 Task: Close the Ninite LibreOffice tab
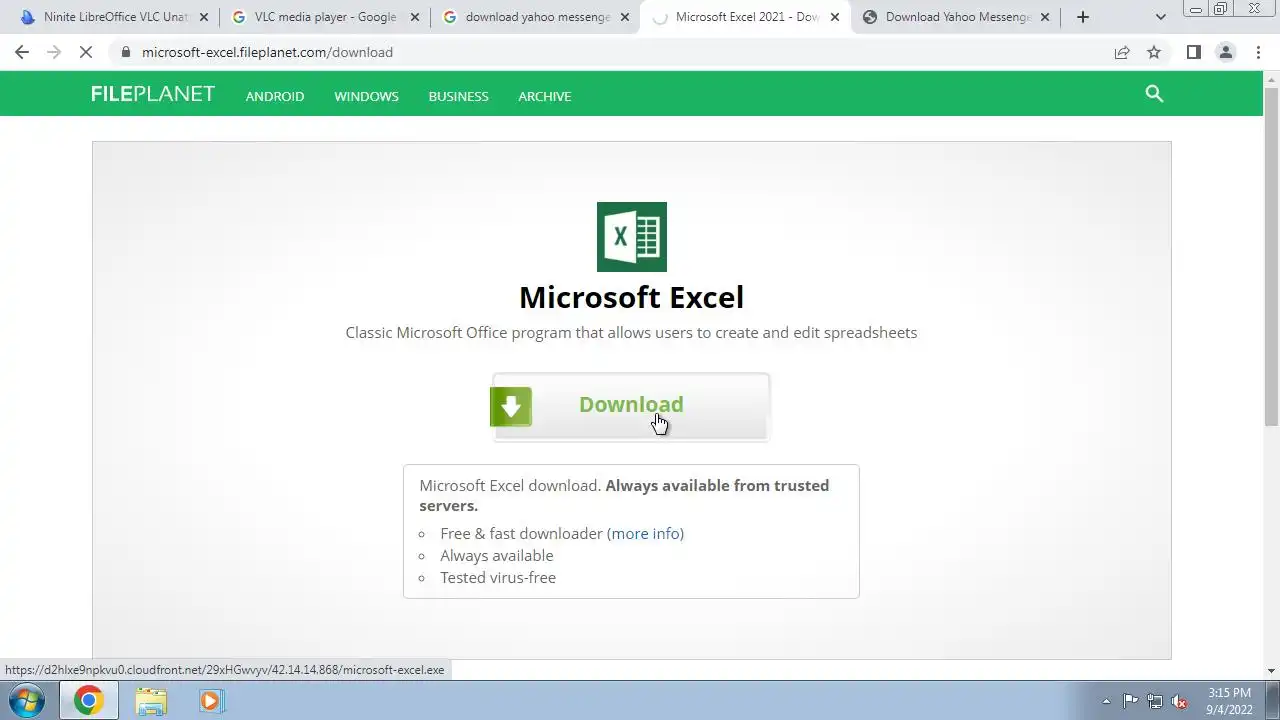click(x=204, y=17)
